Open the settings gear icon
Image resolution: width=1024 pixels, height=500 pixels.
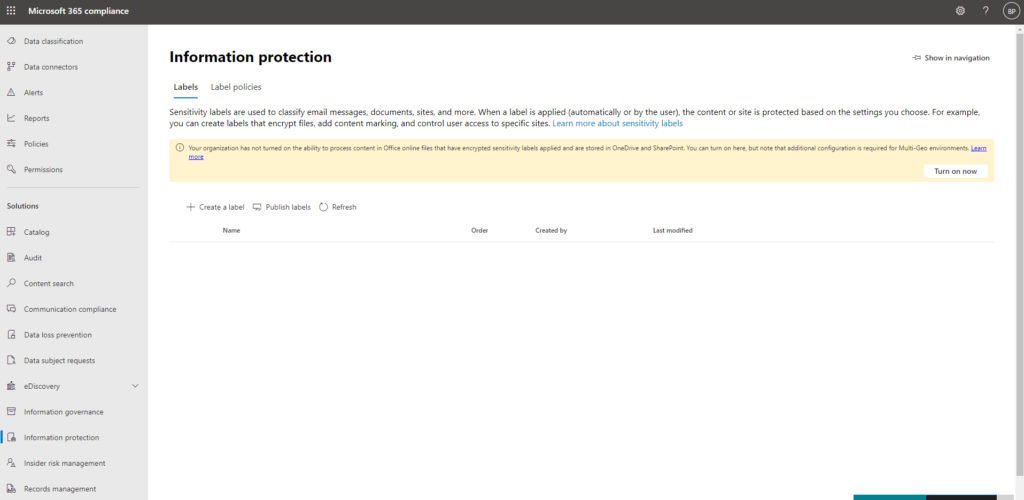point(960,11)
